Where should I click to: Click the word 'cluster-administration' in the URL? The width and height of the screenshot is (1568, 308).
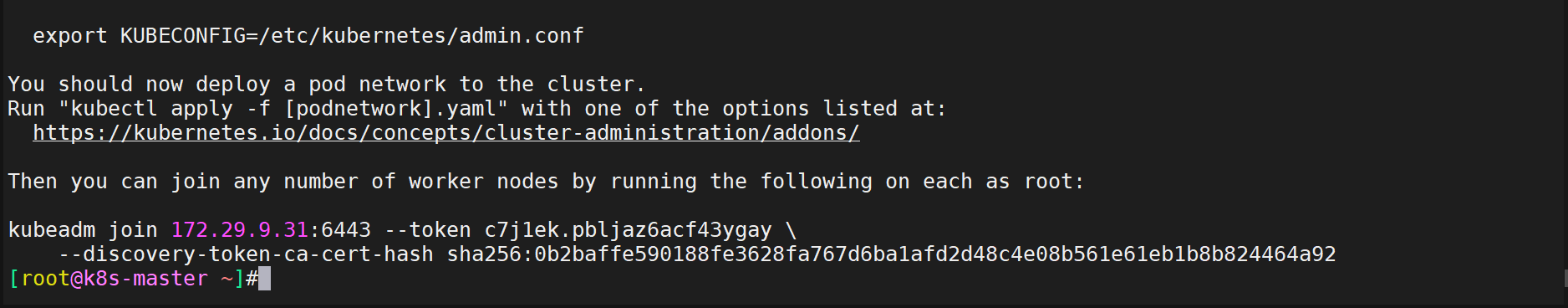pyautogui.click(x=622, y=133)
